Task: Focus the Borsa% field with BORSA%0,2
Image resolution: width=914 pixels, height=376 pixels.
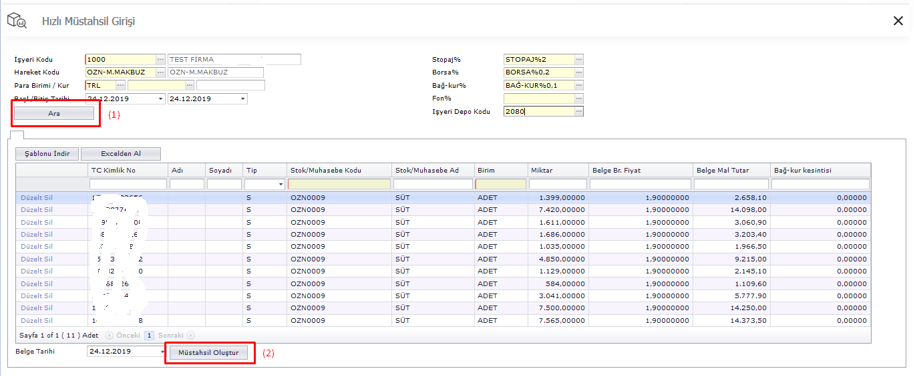Action: (x=538, y=73)
